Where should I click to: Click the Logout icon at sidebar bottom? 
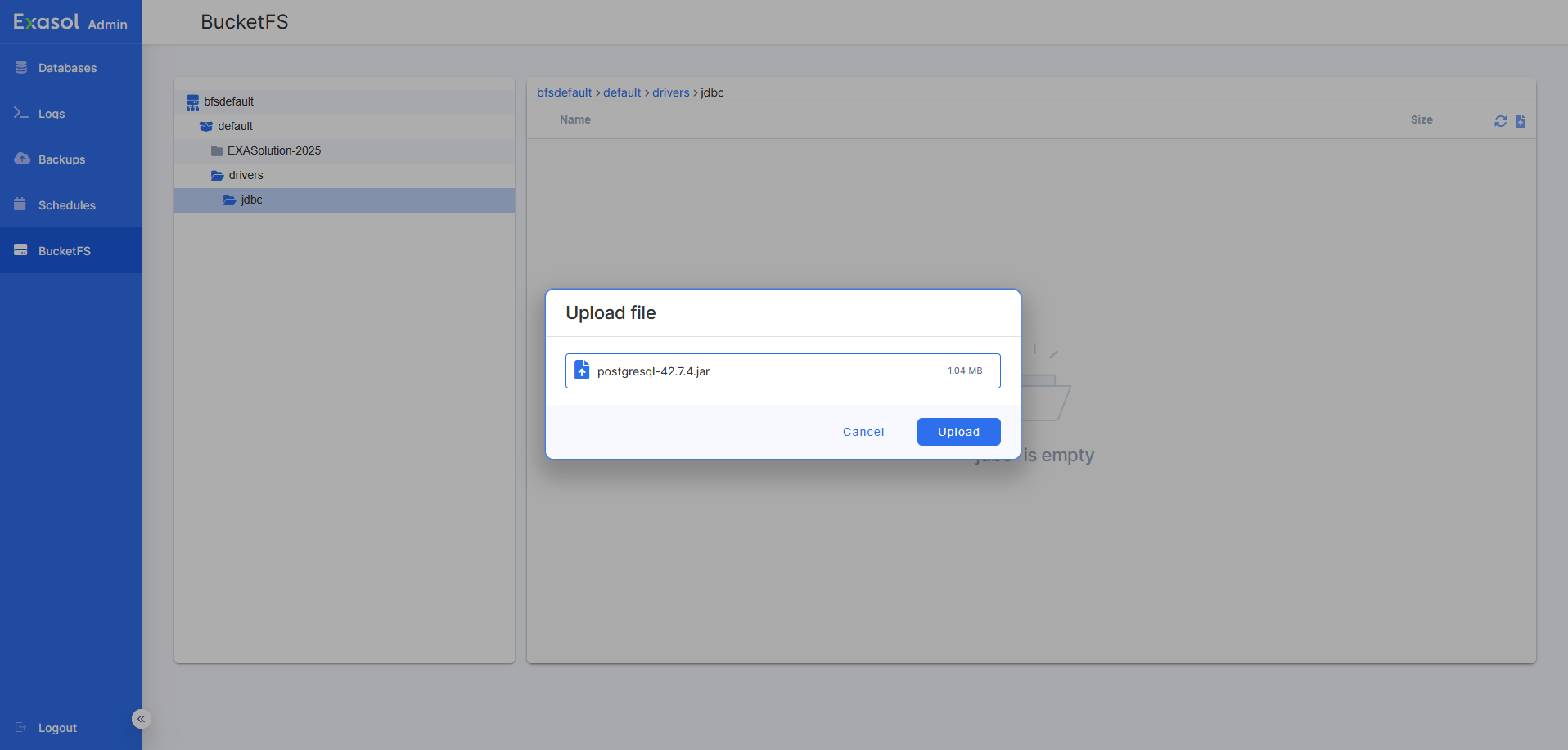pos(21,727)
